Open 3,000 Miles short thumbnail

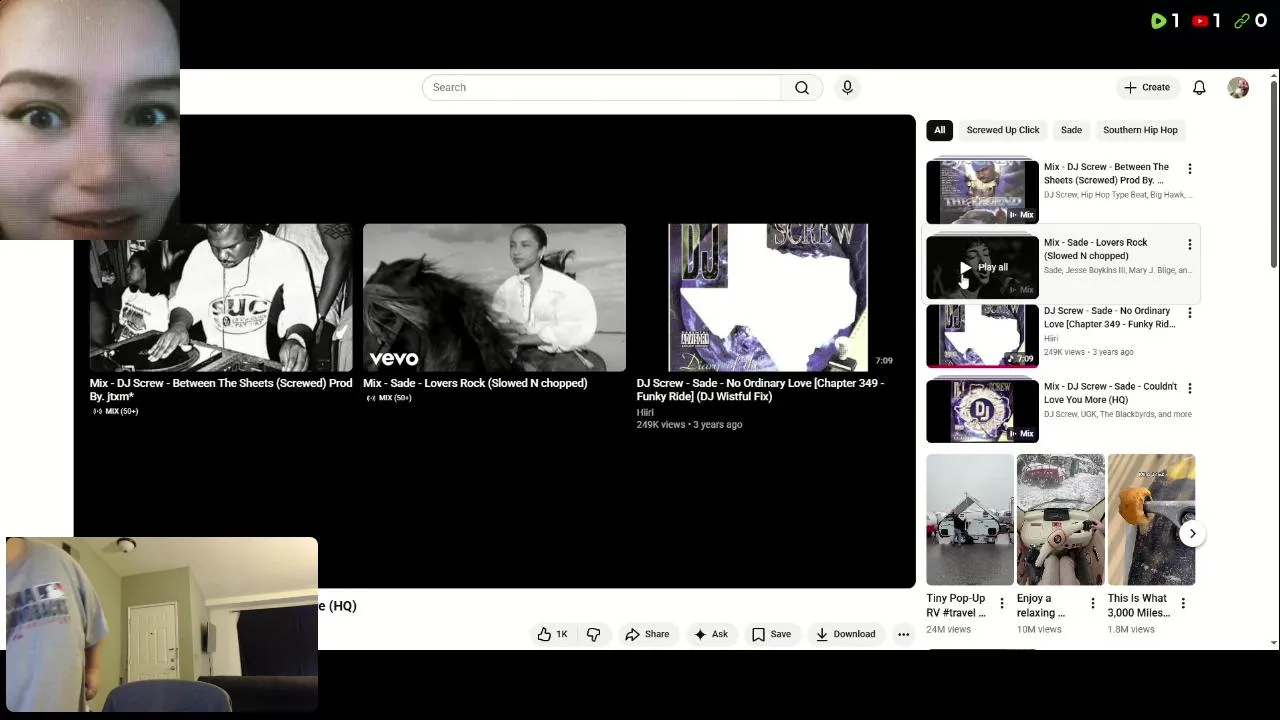pos(1151,520)
